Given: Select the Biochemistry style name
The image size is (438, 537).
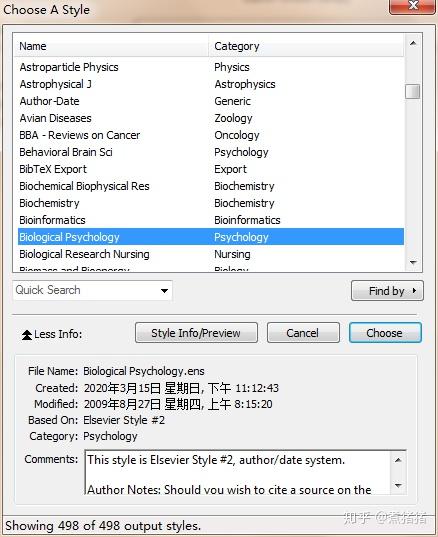Looking at the screenshot, I should (x=49, y=203).
